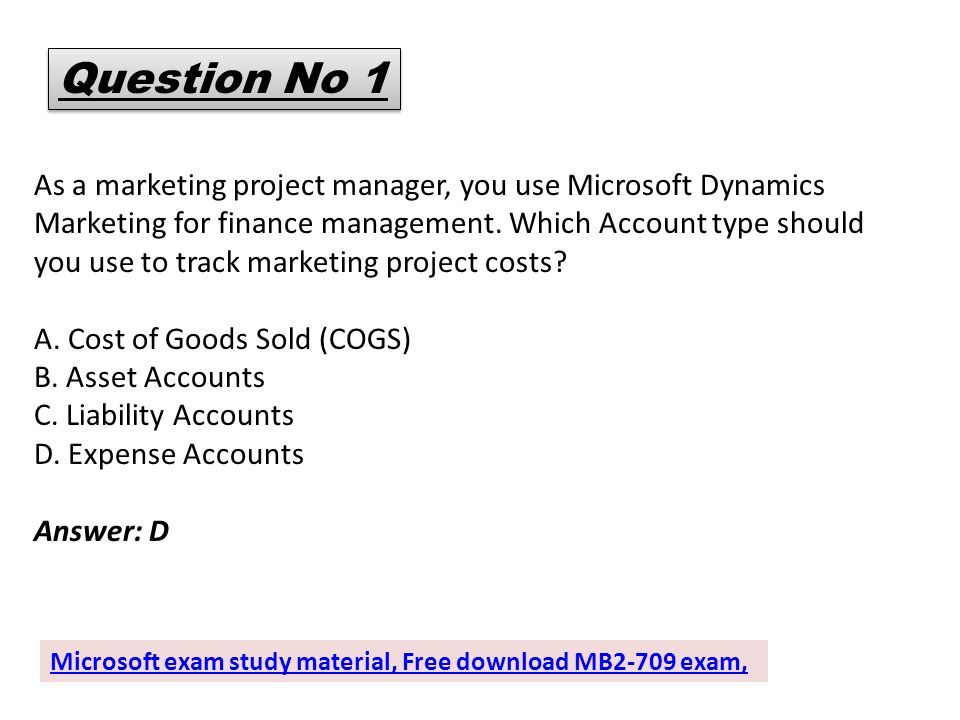Click the word Question in heading
Viewport: 960px width, 720px height.
pyautogui.click(x=167, y=80)
